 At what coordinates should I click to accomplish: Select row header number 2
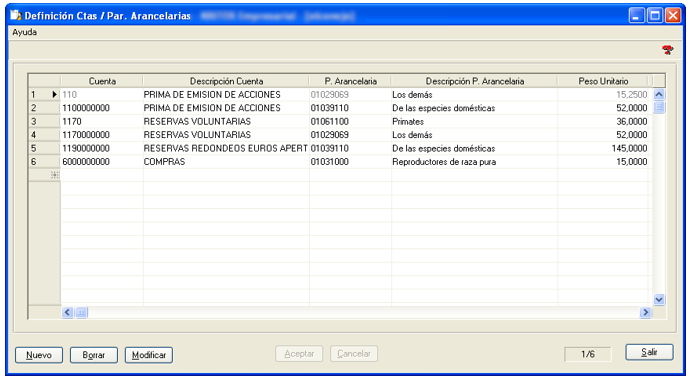(x=44, y=108)
